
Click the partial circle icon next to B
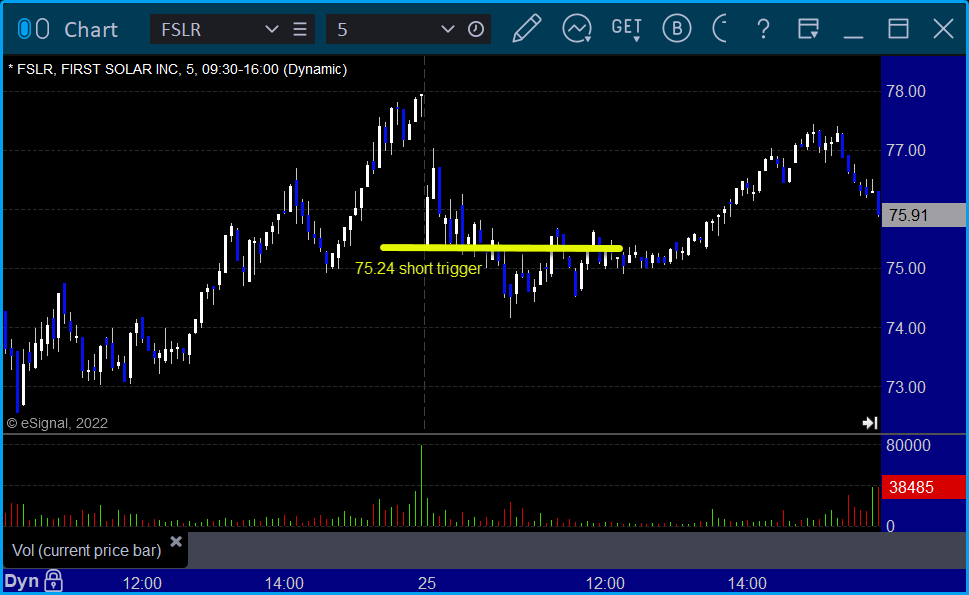pyautogui.click(x=720, y=28)
